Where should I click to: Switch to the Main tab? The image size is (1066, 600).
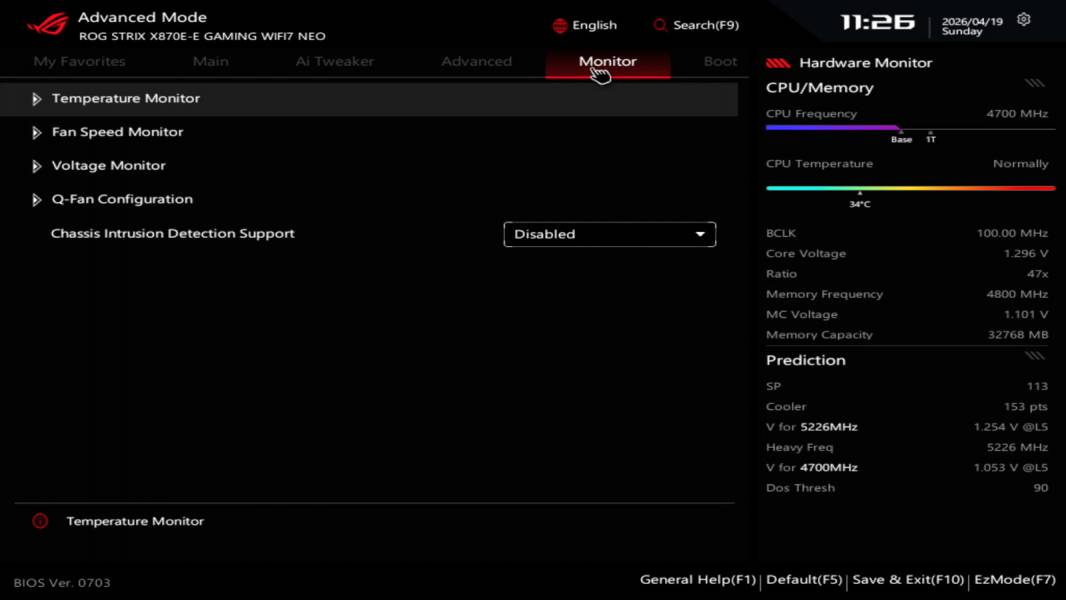[211, 61]
